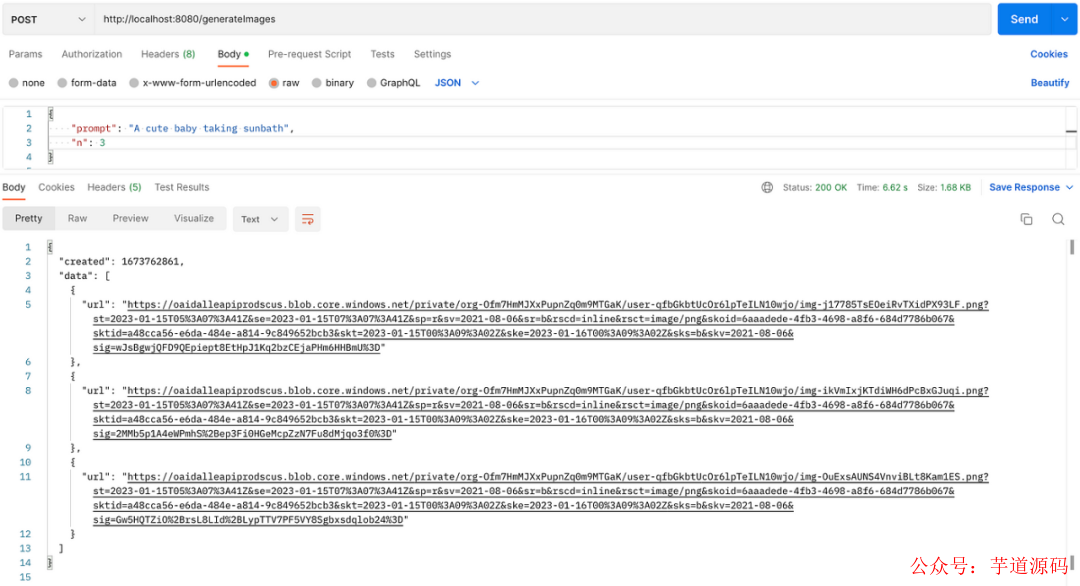Click the request URL input field
Viewport: 1080px width, 586px height.
pos(542,19)
